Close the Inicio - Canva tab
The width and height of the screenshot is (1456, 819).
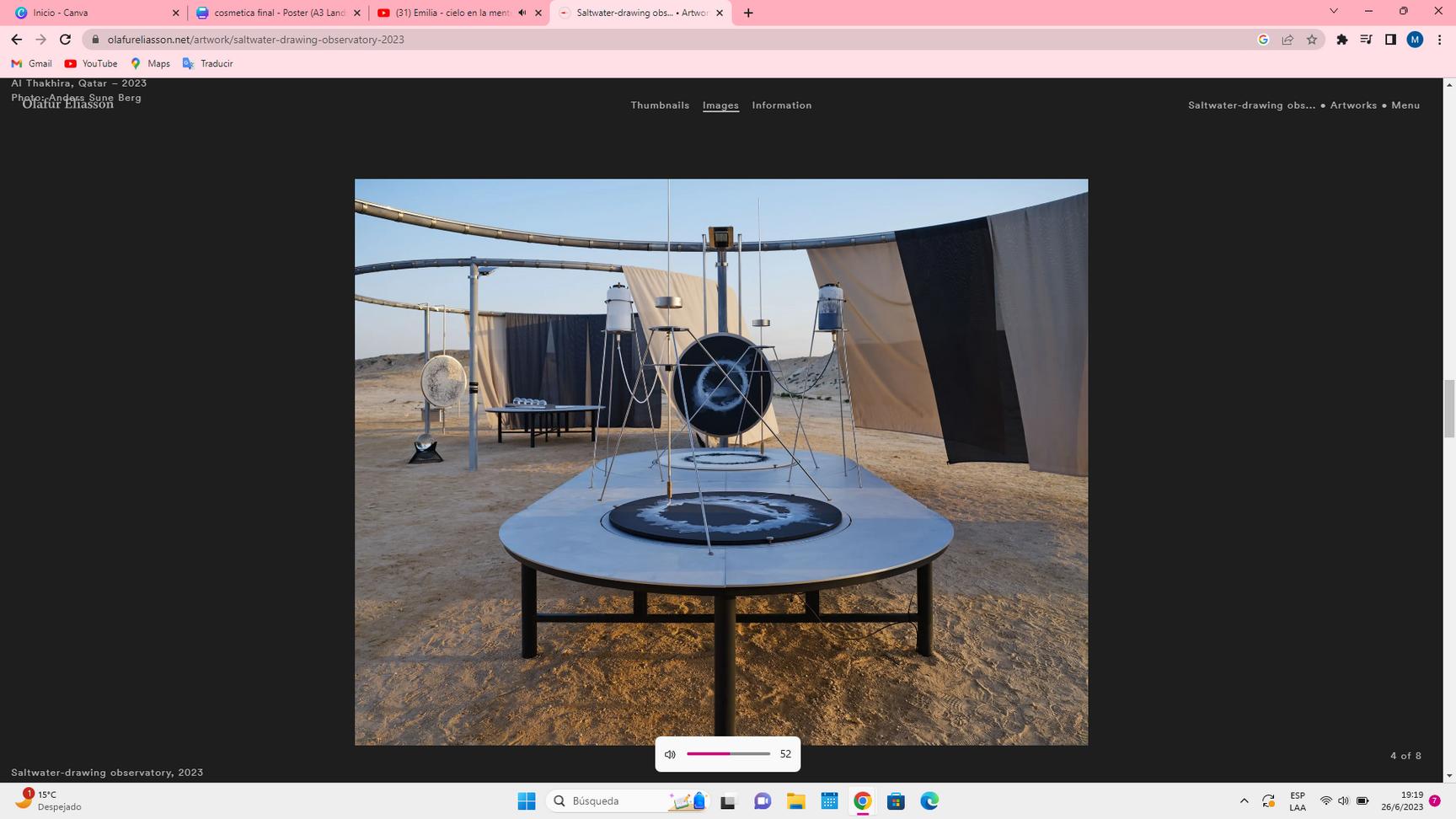175,13
